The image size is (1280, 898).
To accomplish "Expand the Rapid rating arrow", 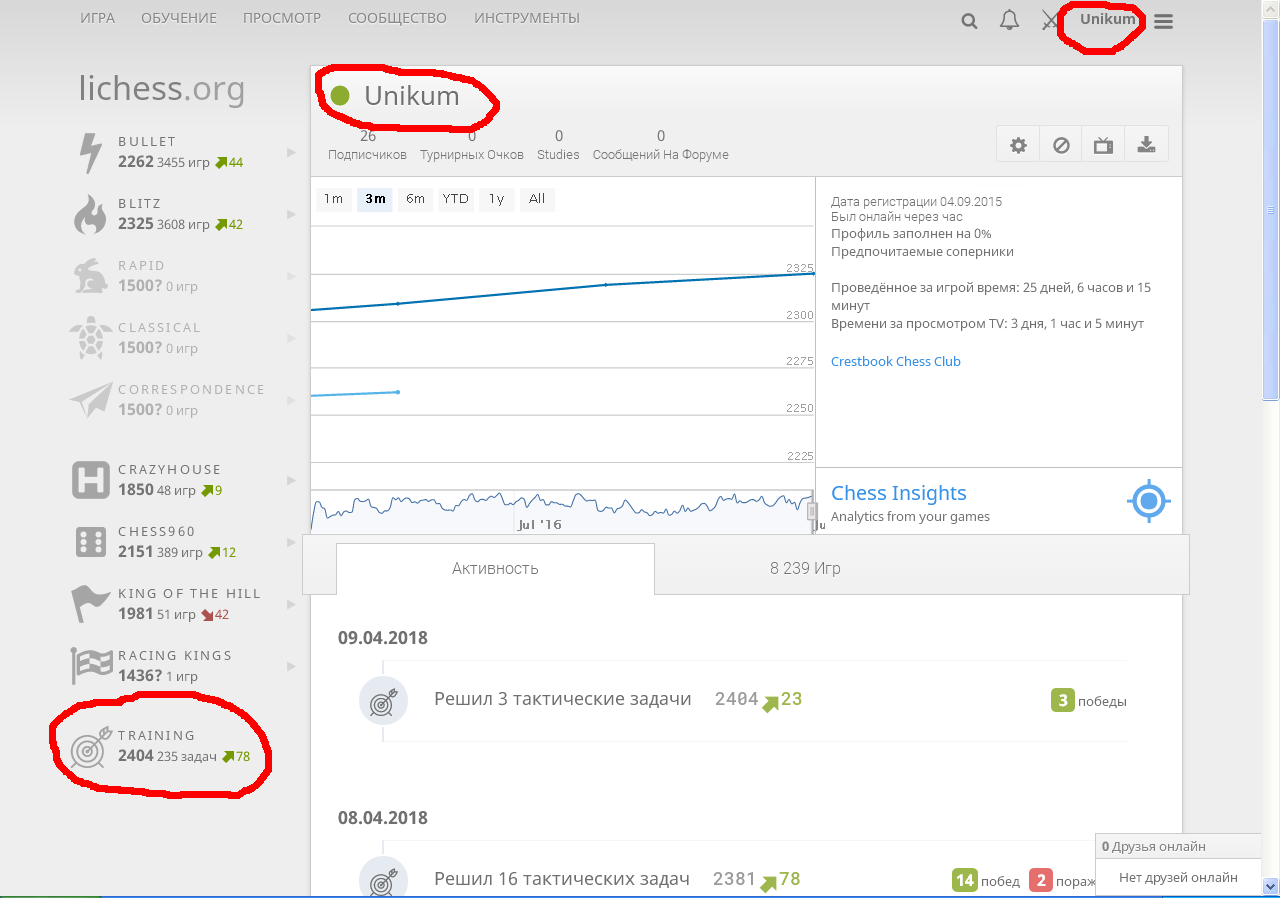I will click(x=291, y=276).
